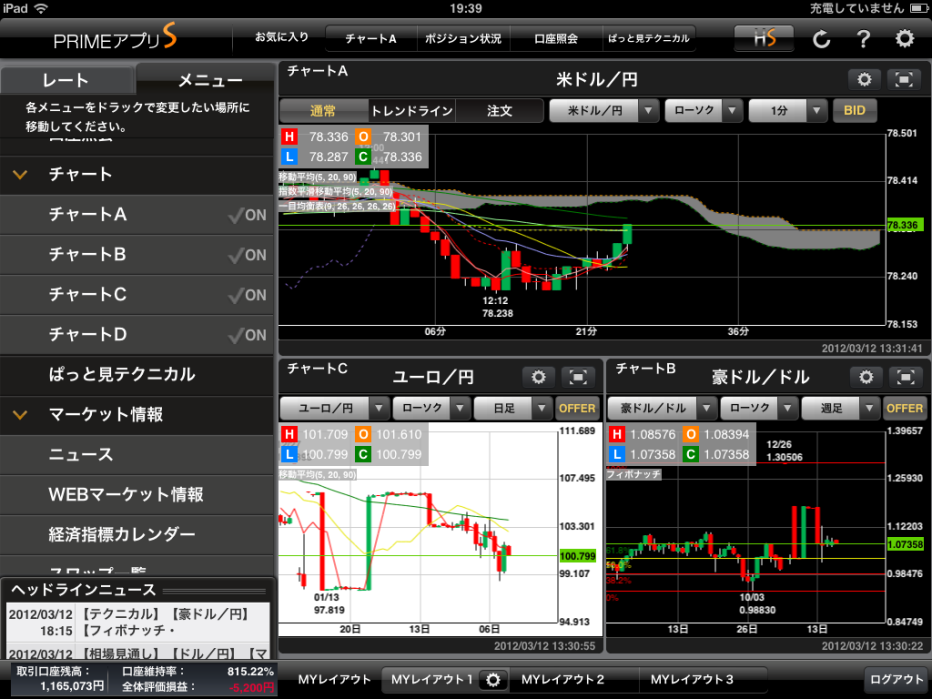932x699 pixels.
Task: Open help via question mark icon
Action: tap(863, 40)
